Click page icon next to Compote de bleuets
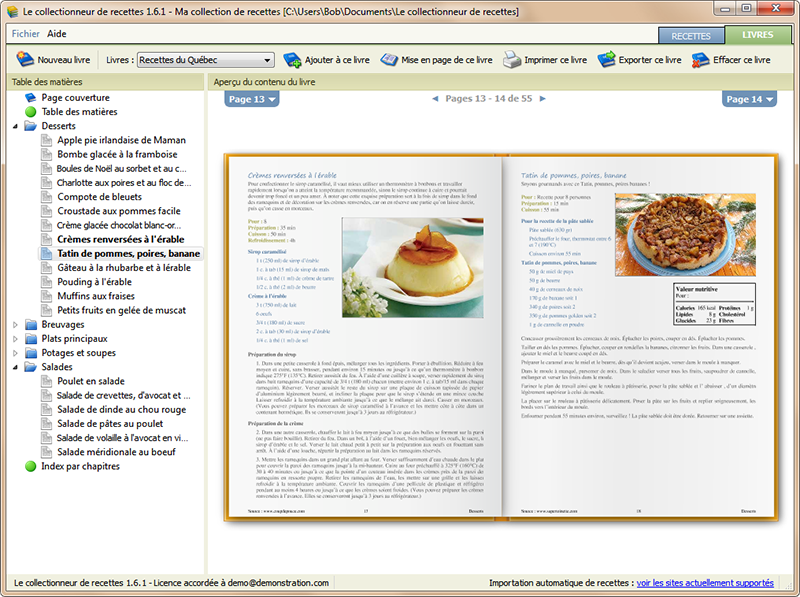This screenshot has height=597, width=800. tap(46, 197)
